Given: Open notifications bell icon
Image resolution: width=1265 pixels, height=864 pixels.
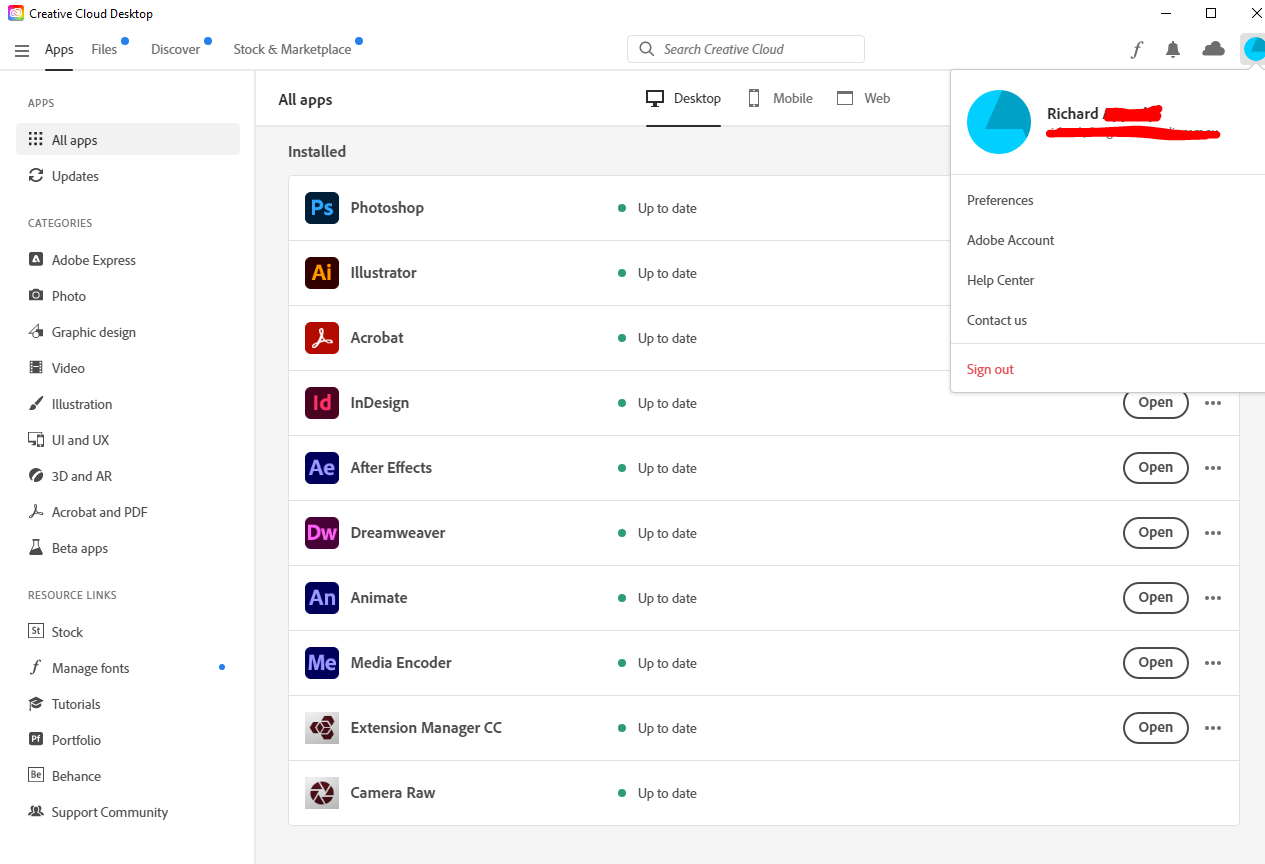Looking at the screenshot, I should [x=1173, y=49].
